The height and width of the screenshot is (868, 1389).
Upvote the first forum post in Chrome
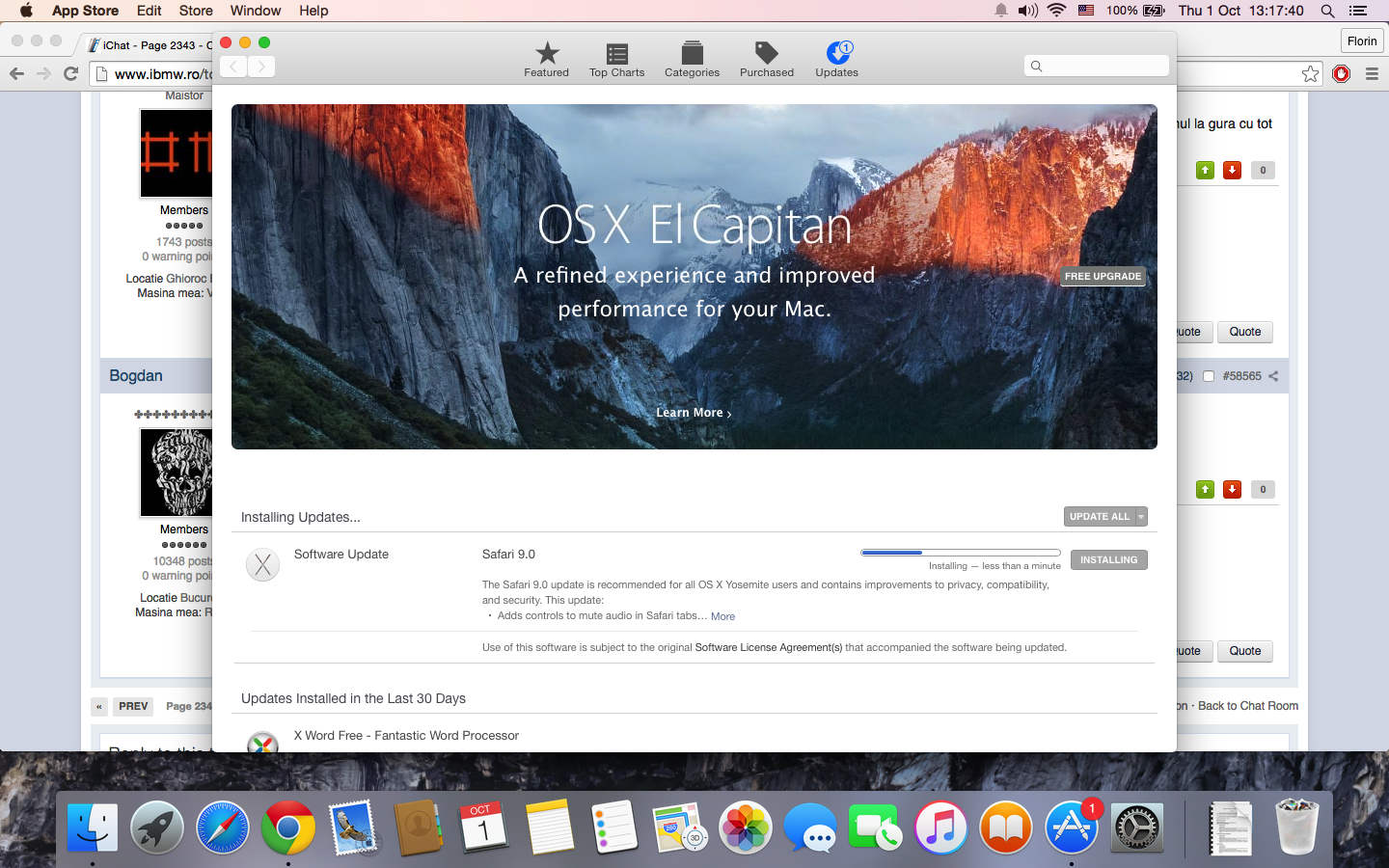point(1205,170)
